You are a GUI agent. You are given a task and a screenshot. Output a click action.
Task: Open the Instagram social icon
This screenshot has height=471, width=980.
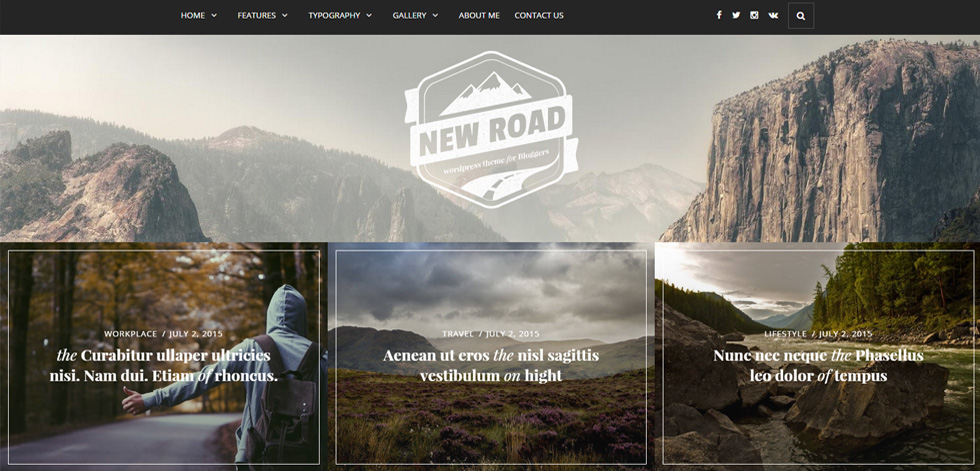point(754,15)
